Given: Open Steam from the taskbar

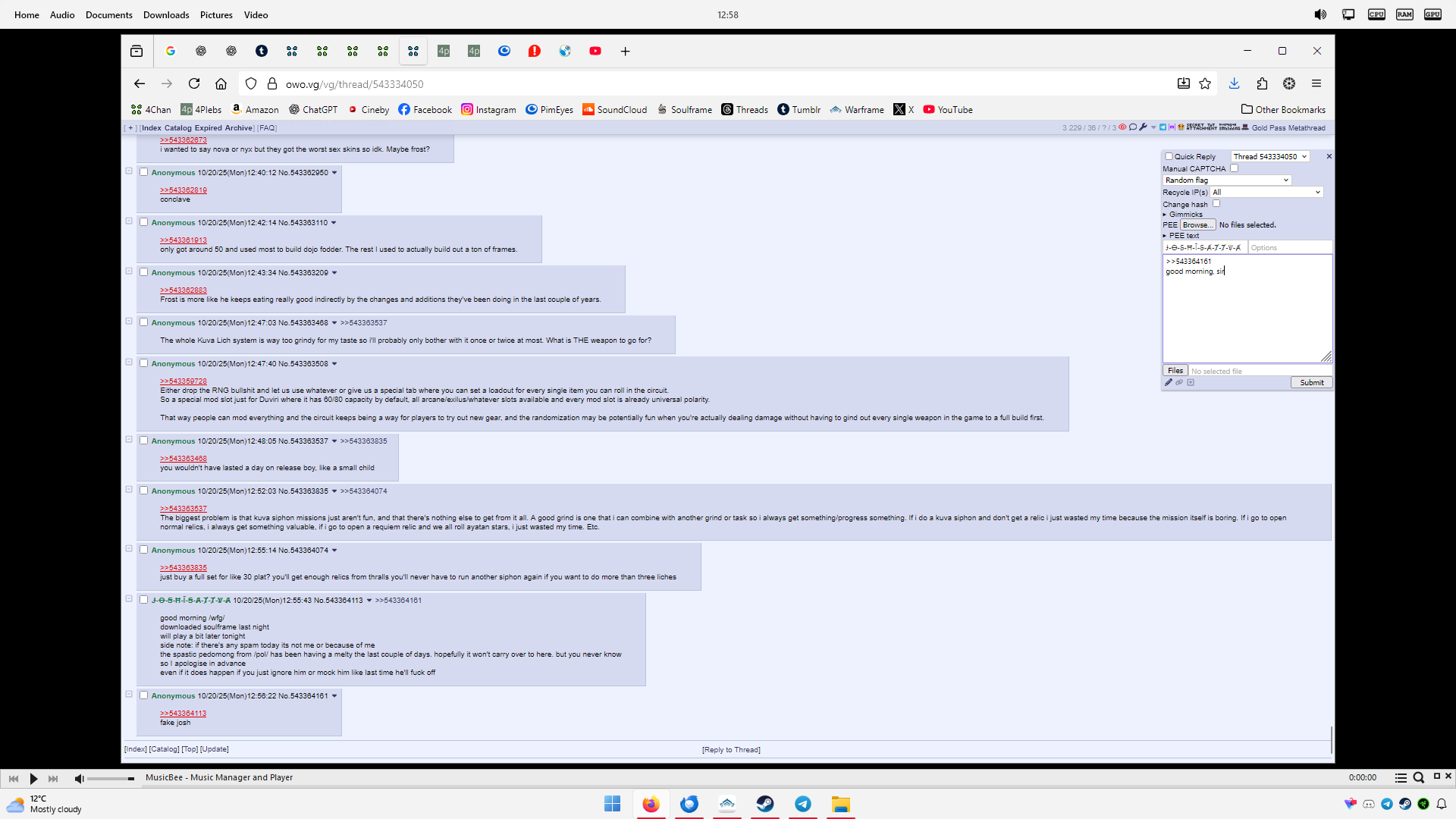Looking at the screenshot, I should tap(764, 804).
